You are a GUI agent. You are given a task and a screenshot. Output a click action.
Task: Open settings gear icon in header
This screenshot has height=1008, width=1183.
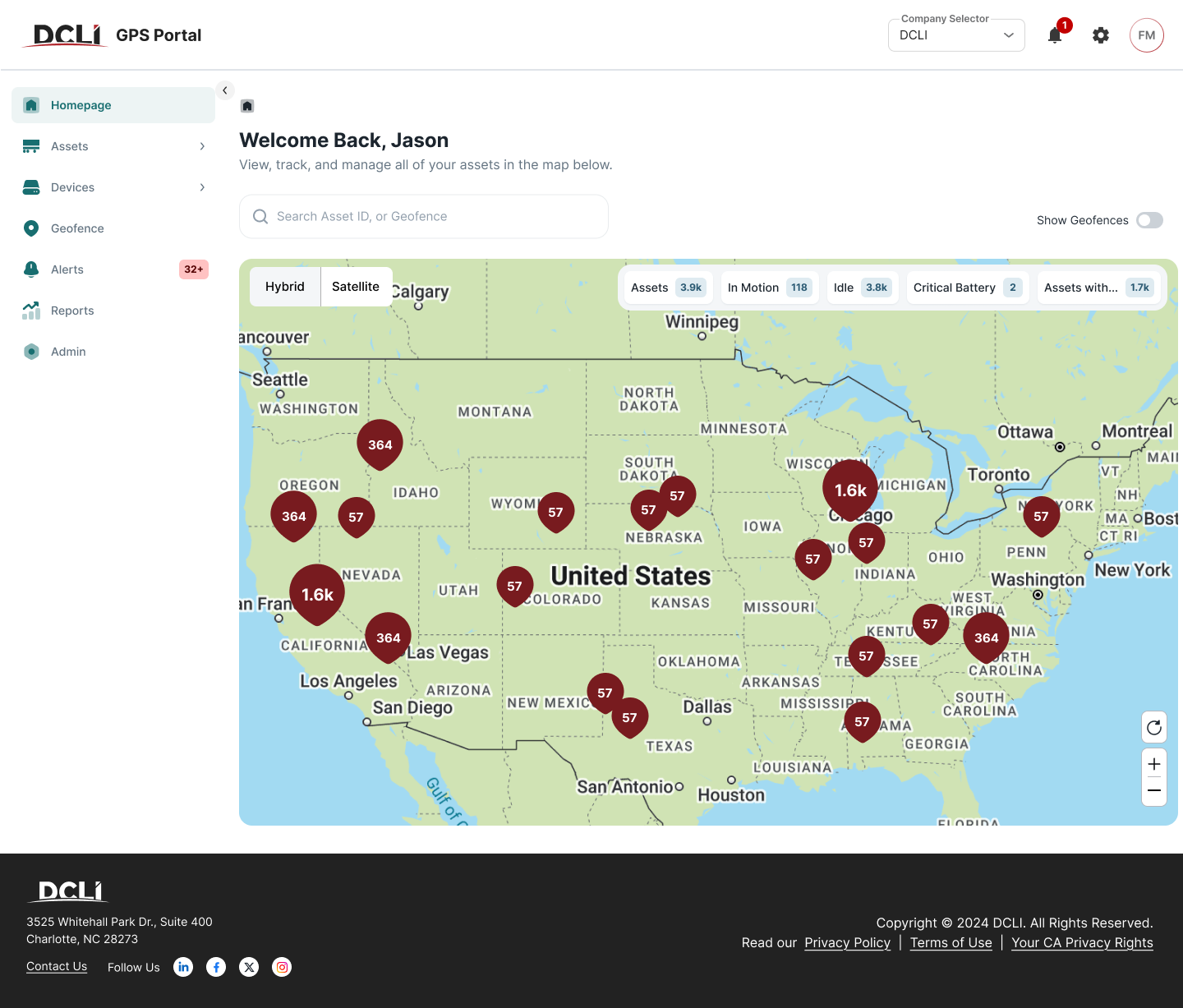point(1101,35)
